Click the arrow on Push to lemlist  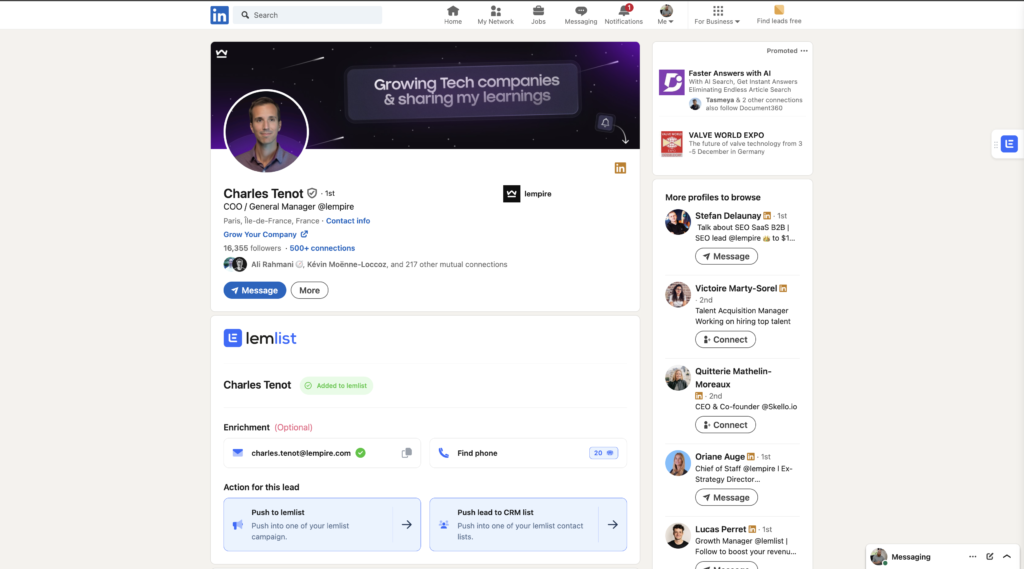(407, 525)
